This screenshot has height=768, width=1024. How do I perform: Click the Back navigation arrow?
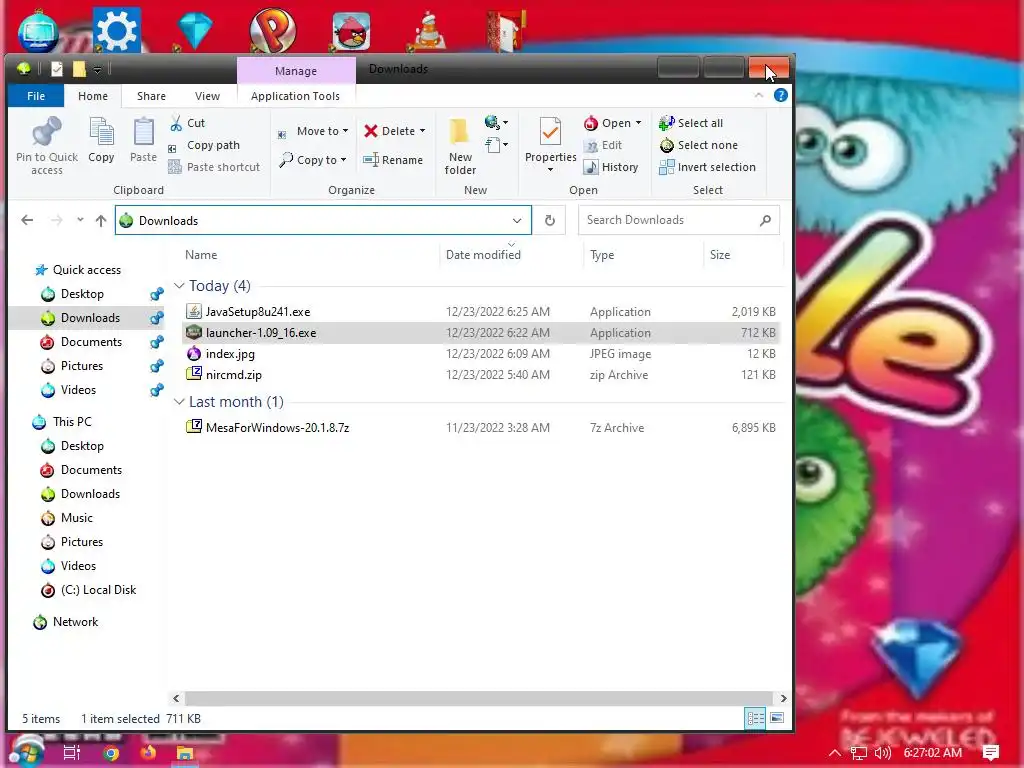tap(27, 221)
